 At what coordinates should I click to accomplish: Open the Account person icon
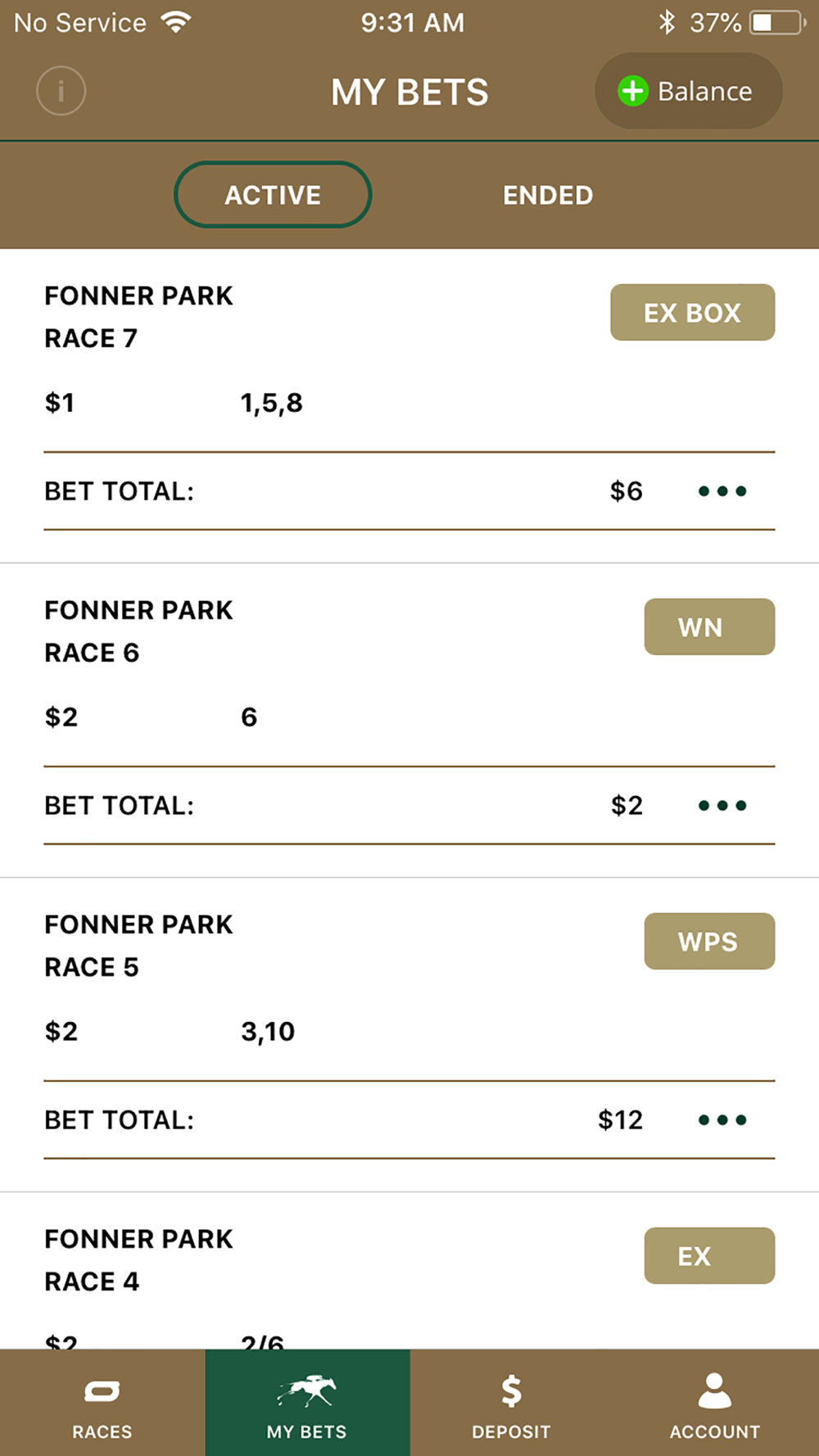pyautogui.click(x=715, y=1390)
